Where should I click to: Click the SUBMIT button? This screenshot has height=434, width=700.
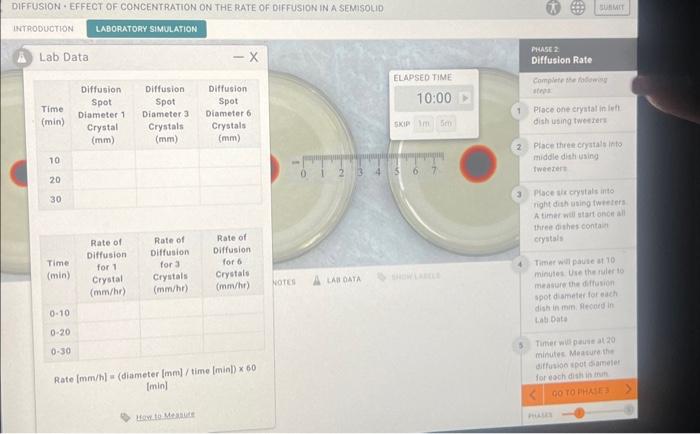(x=612, y=8)
